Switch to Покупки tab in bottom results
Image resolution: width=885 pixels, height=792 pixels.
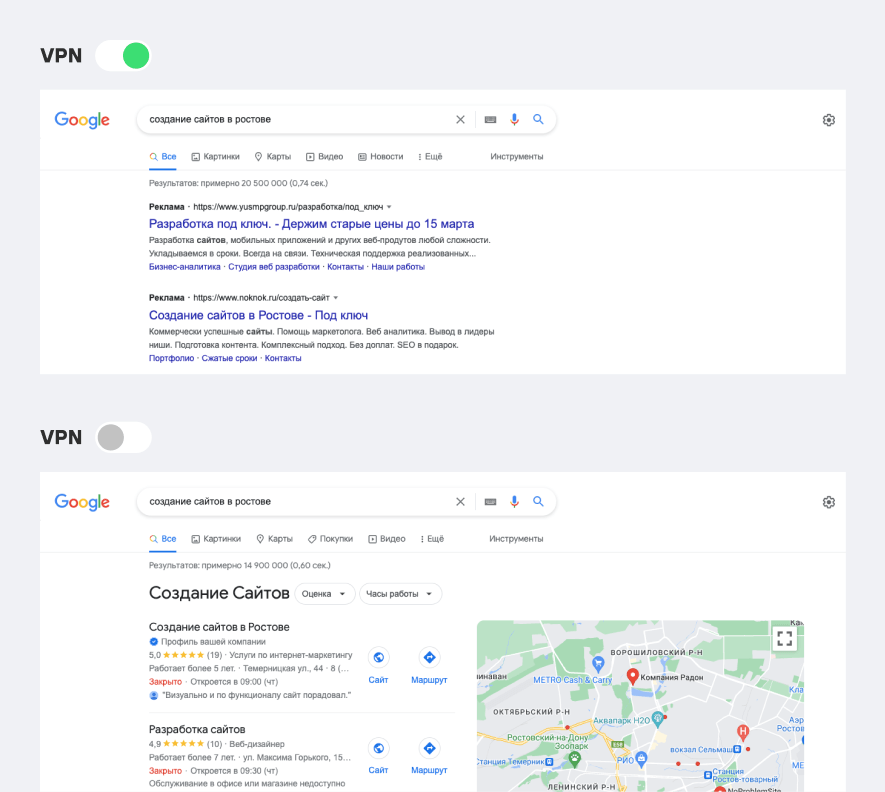click(330, 539)
